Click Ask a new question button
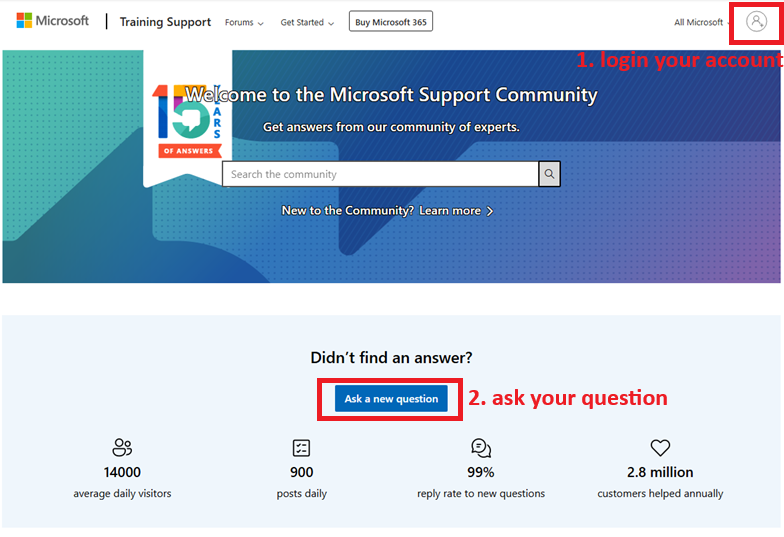Screen dimensions: 784x537 point(391,398)
